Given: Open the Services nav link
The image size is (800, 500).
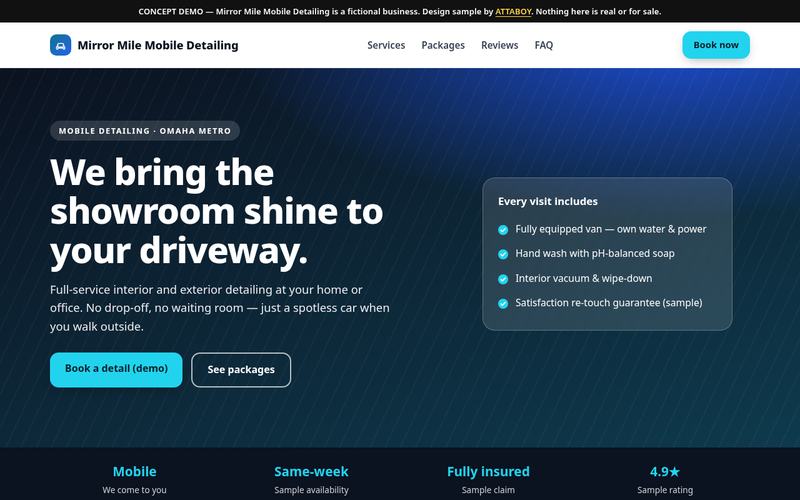Looking at the screenshot, I should tap(386, 45).
